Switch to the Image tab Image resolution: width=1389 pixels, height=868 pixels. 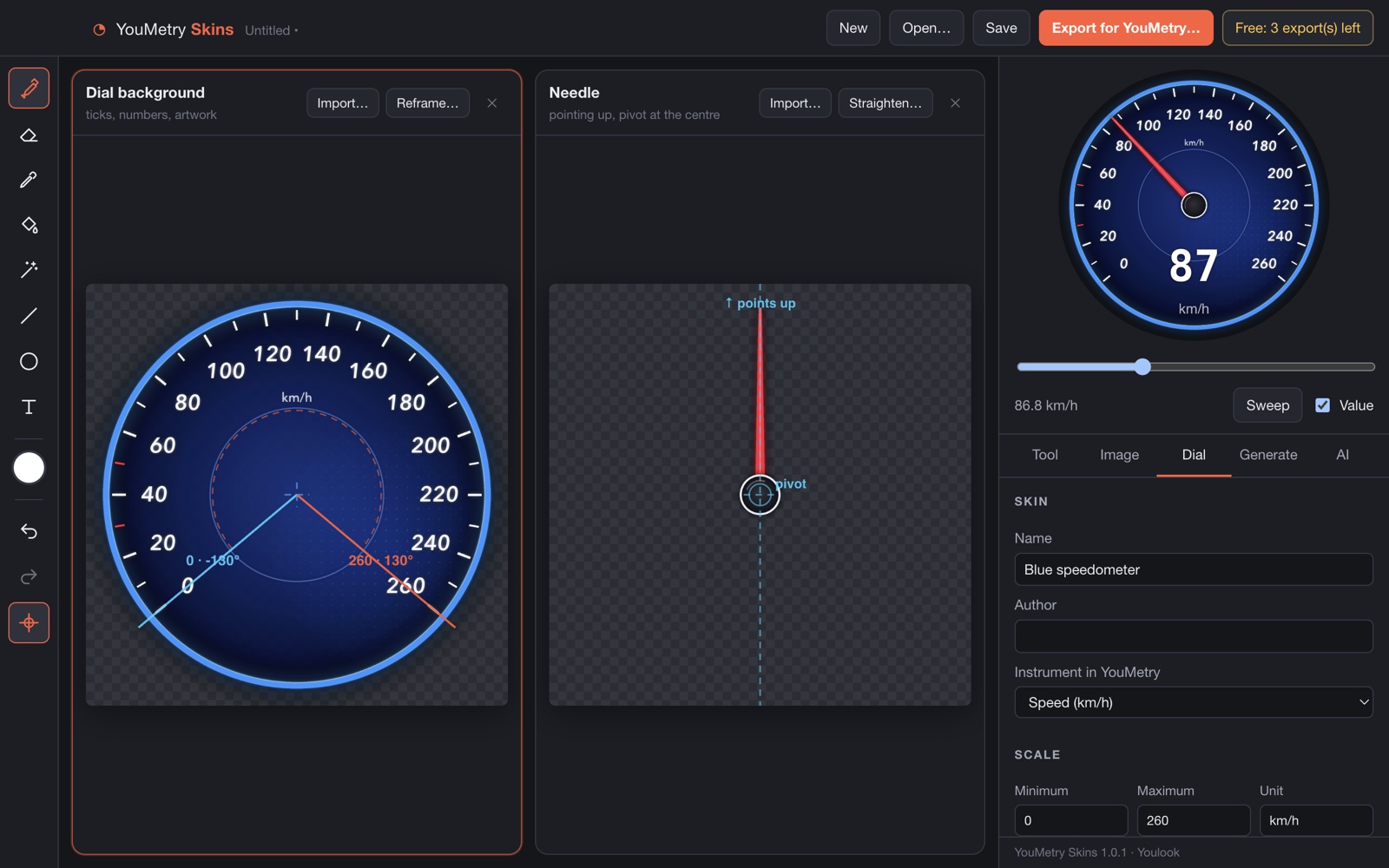pos(1119,455)
